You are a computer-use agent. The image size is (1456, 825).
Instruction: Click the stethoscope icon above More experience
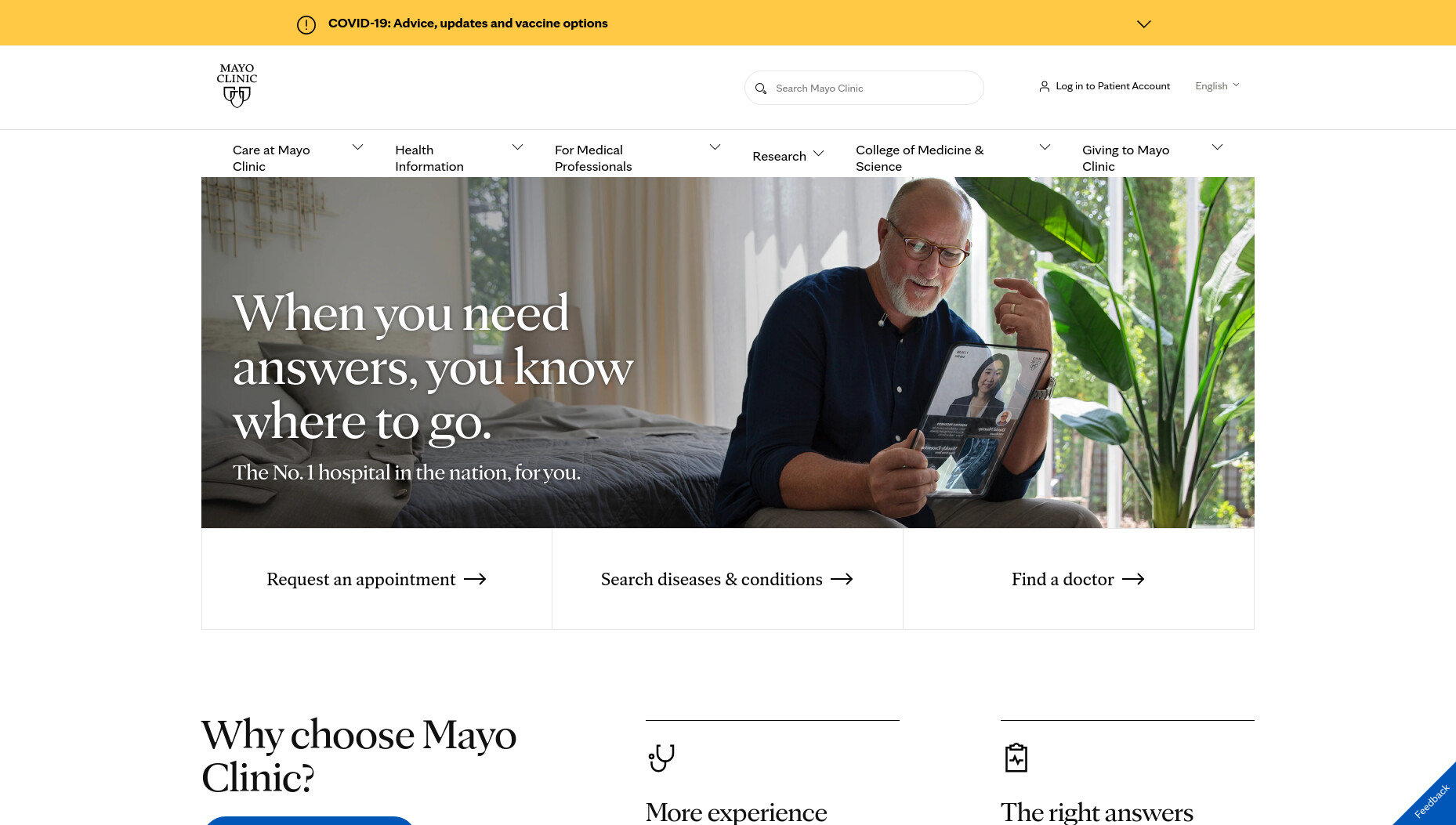(x=661, y=758)
